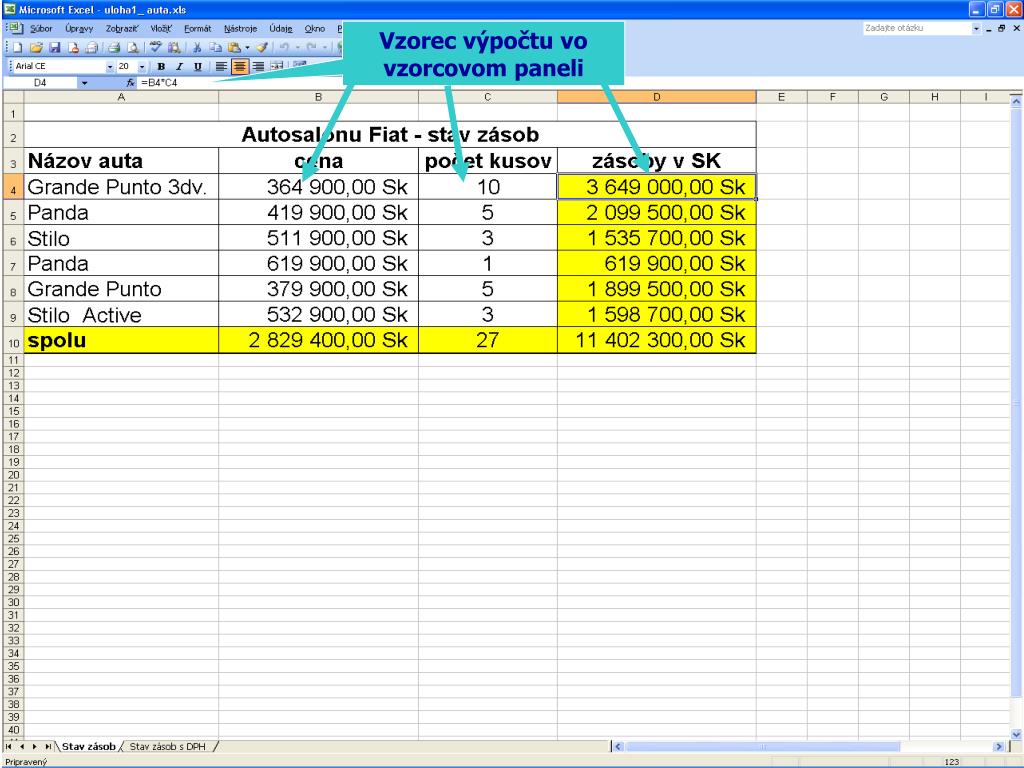Screen dimensions: 1024x768
Task: Click the fx insert function icon
Action: (131, 83)
